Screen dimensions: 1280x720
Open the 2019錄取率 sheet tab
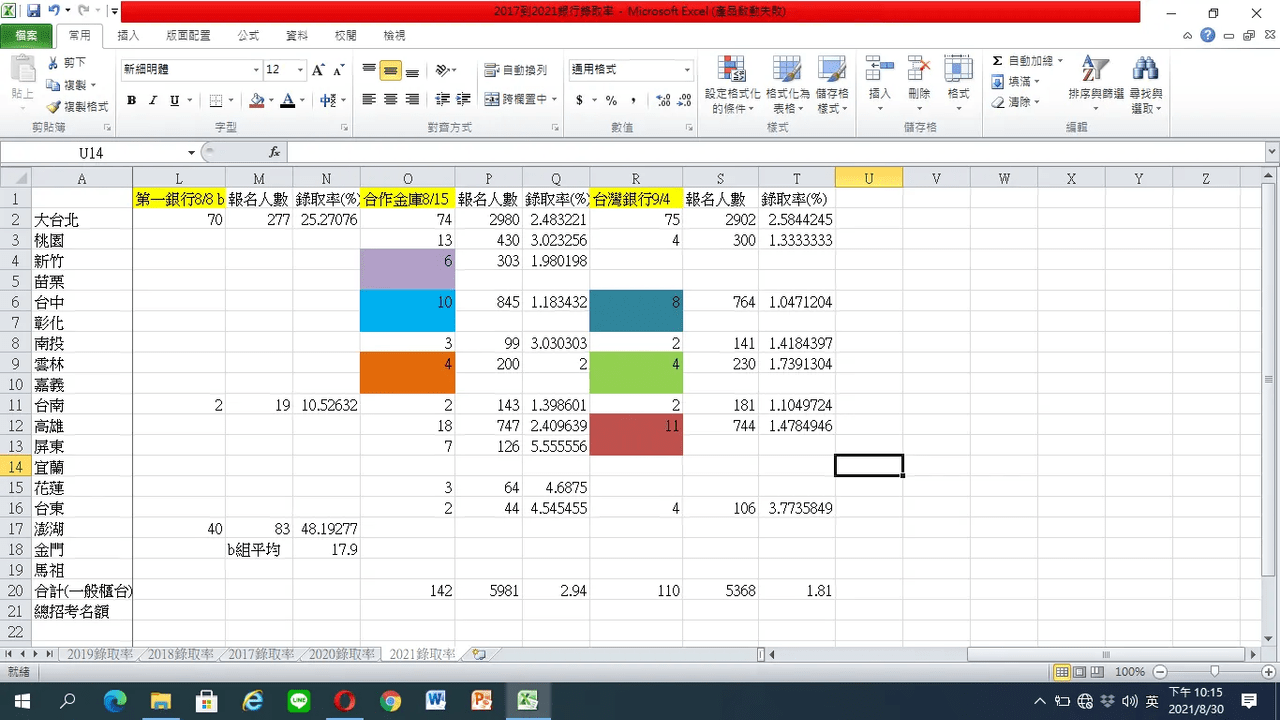click(x=99, y=654)
